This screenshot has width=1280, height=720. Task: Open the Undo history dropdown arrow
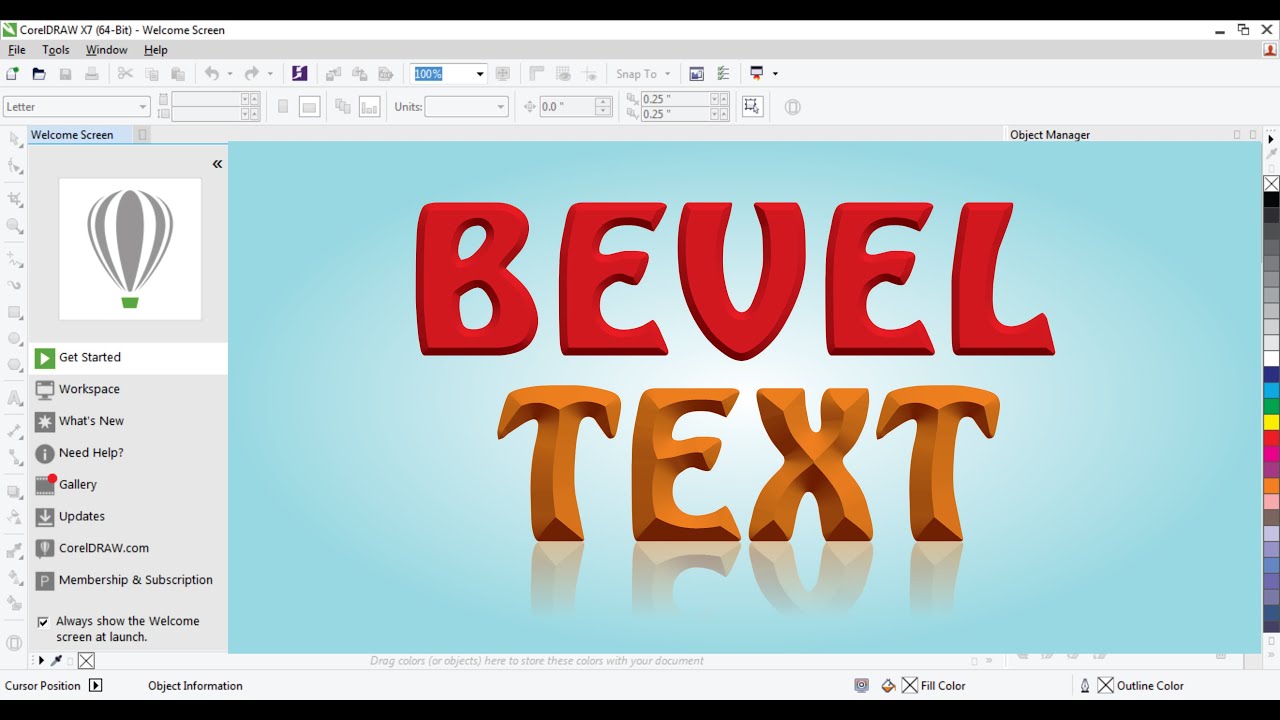tap(230, 74)
